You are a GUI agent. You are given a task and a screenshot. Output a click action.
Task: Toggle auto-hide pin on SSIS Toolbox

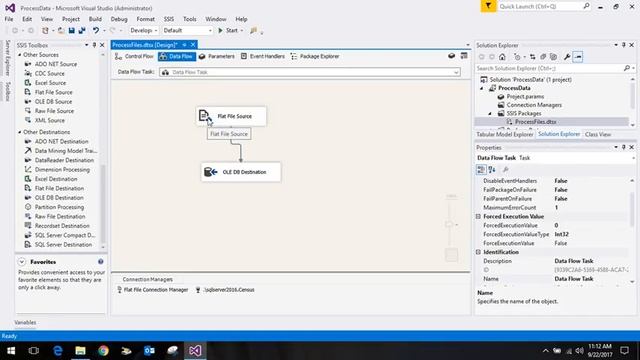(94, 45)
